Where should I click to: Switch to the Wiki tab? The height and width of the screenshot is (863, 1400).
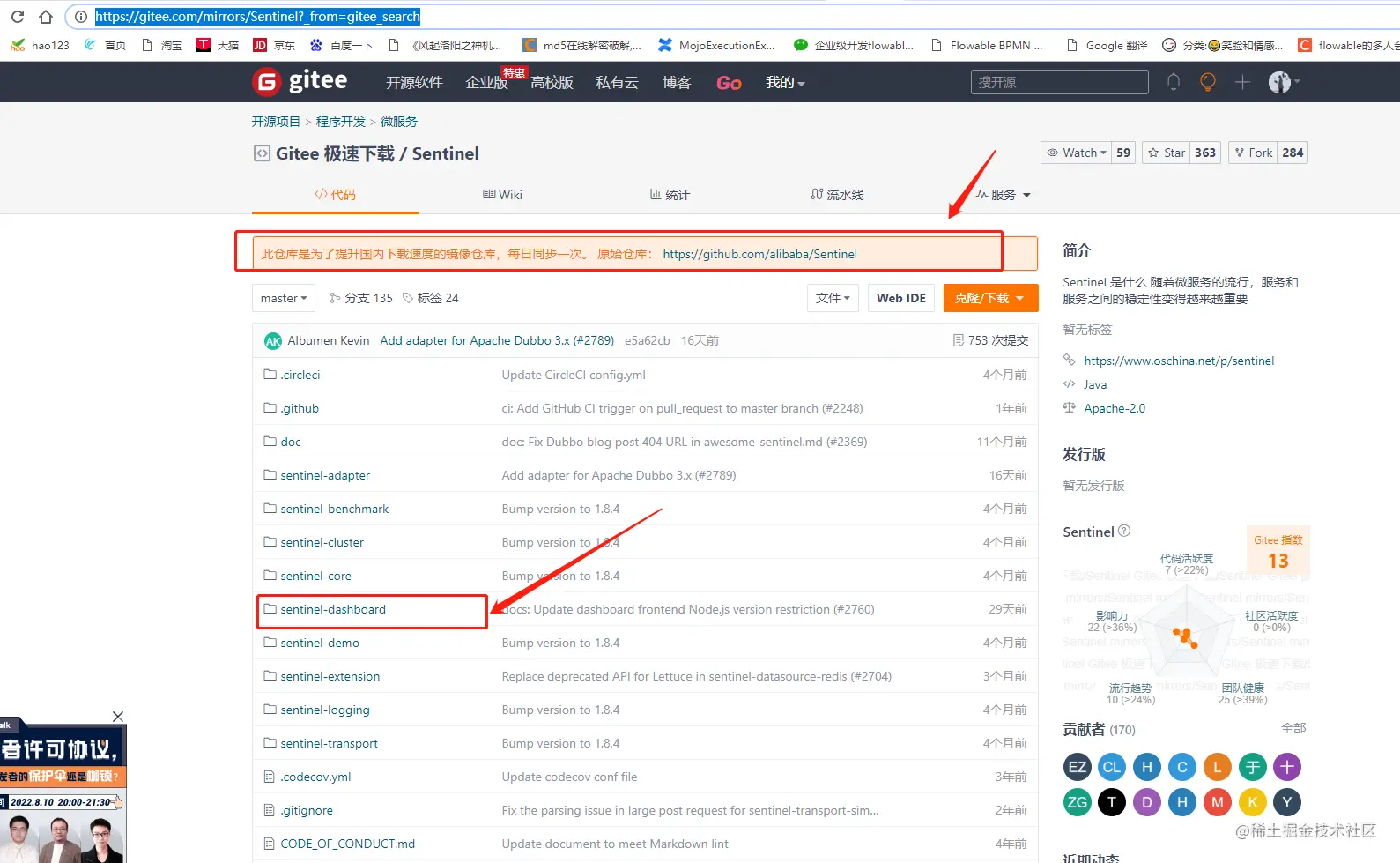(502, 195)
